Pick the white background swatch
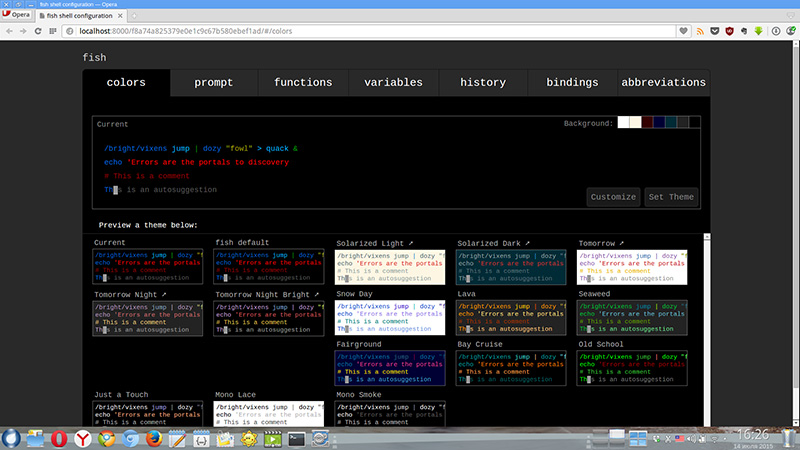This screenshot has height=450, width=800. point(623,122)
